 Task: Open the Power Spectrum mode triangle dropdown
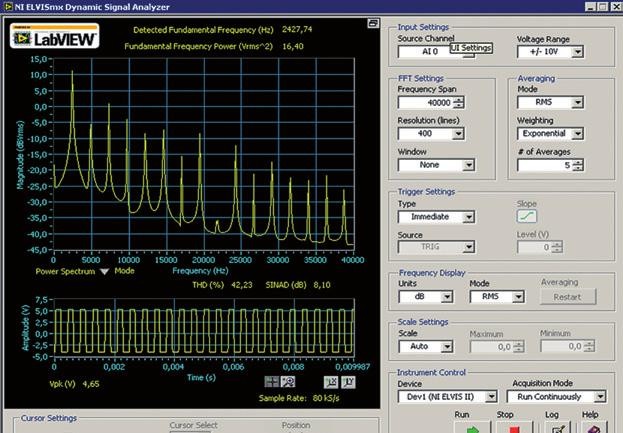tap(104, 272)
